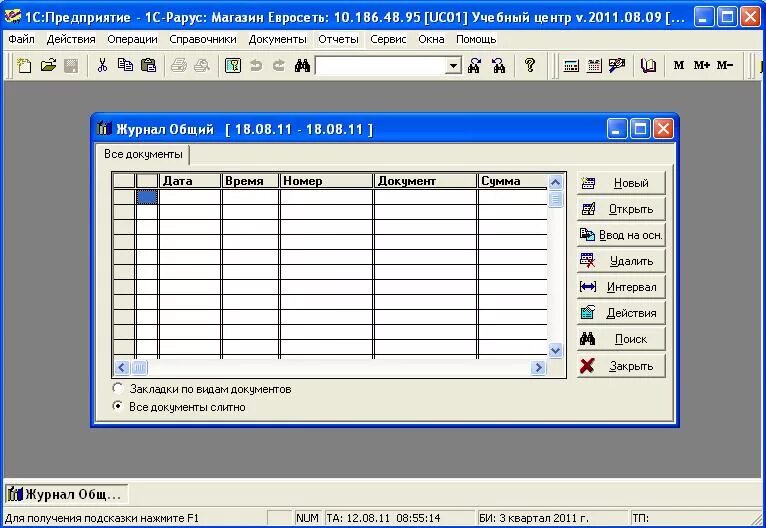Click the Дата column header
This screenshot has height=528, width=766.
pyautogui.click(x=190, y=181)
